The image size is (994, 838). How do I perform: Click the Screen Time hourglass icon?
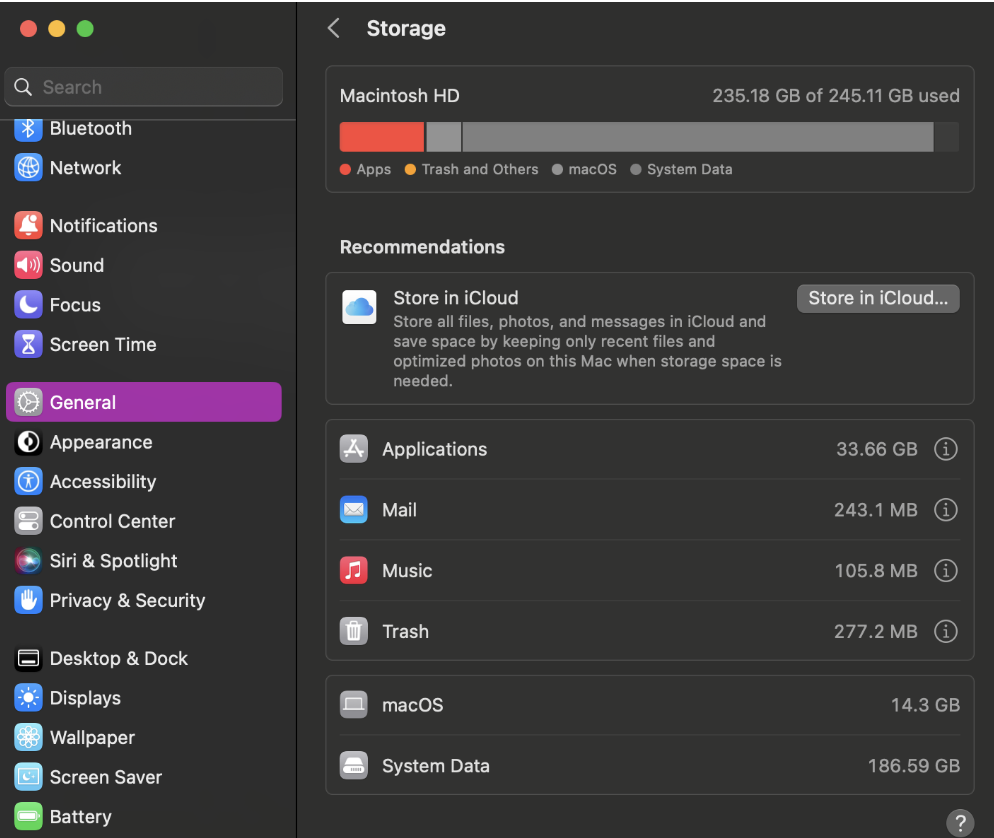click(29, 344)
